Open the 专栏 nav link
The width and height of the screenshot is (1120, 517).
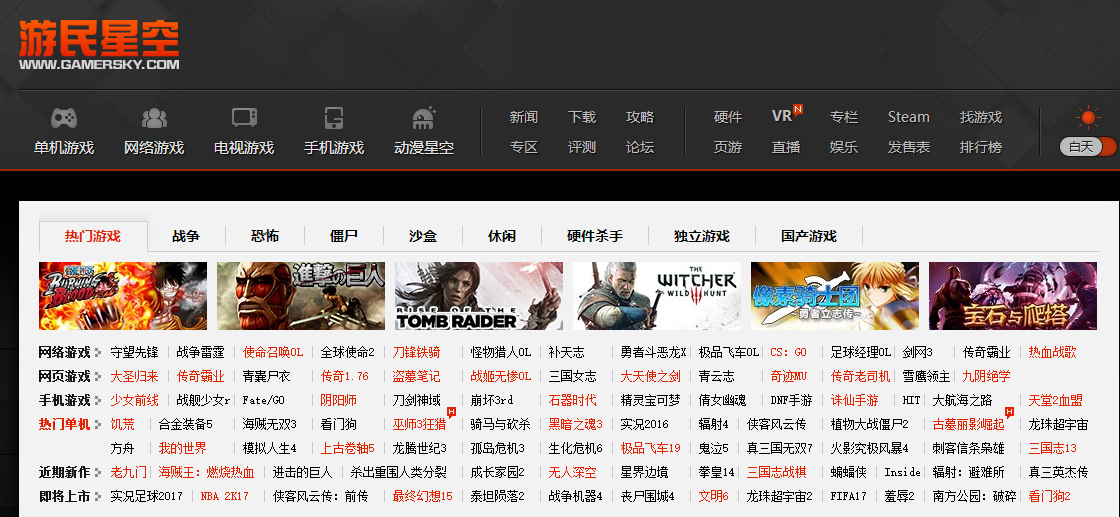[x=844, y=117]
